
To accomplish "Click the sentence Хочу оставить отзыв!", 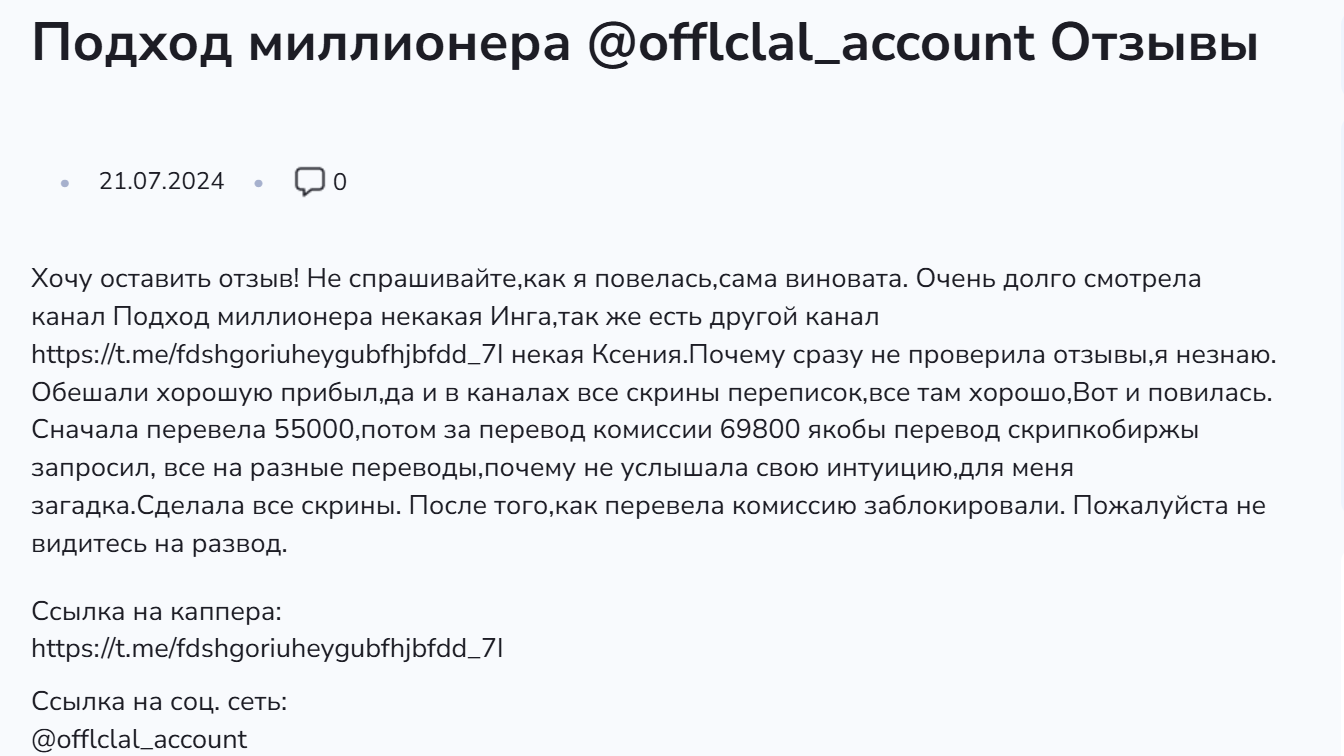I will [x=163, y=279].
